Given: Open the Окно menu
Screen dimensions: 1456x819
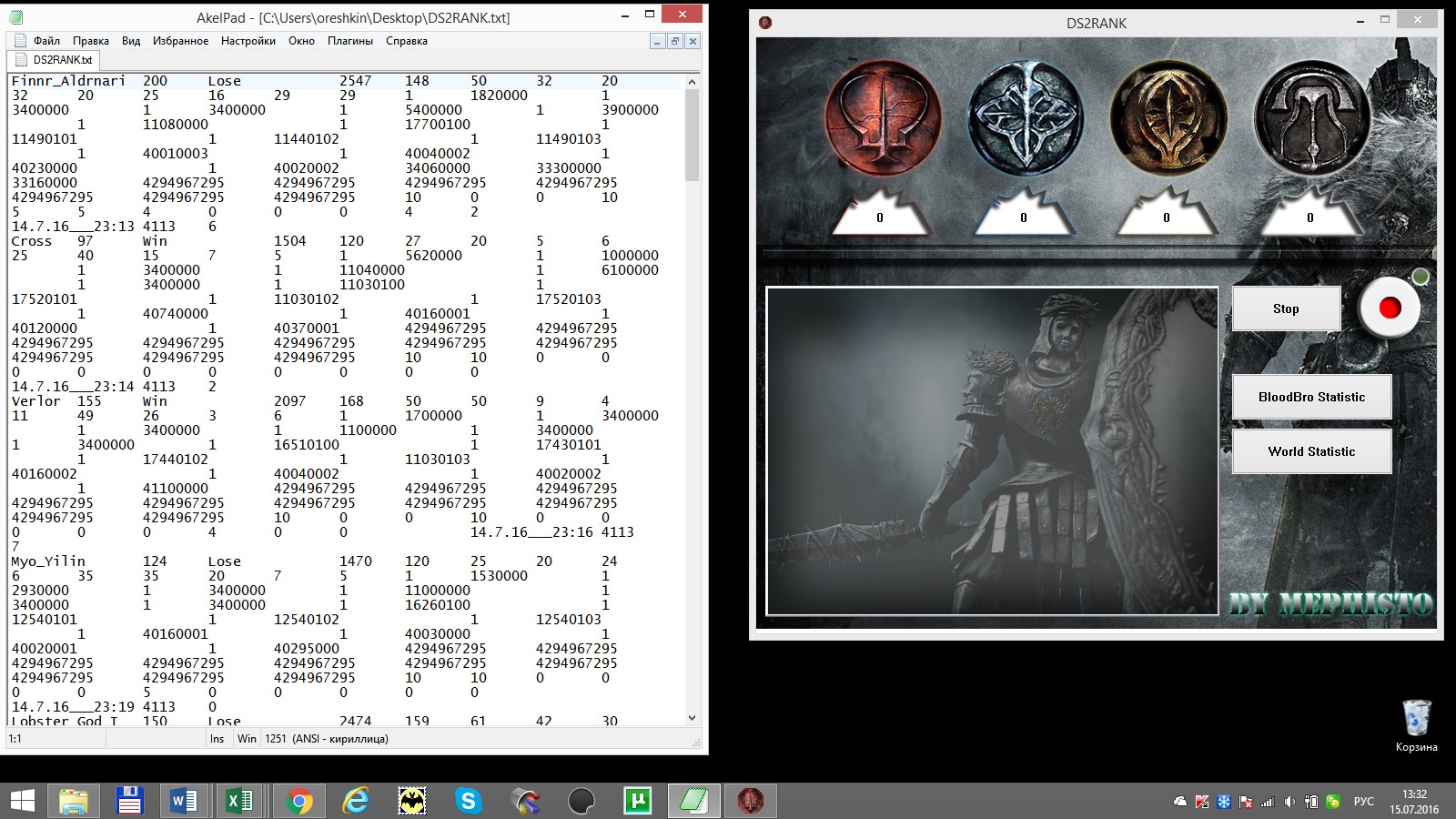Looking at the screenshot, I should coord(301,41).
